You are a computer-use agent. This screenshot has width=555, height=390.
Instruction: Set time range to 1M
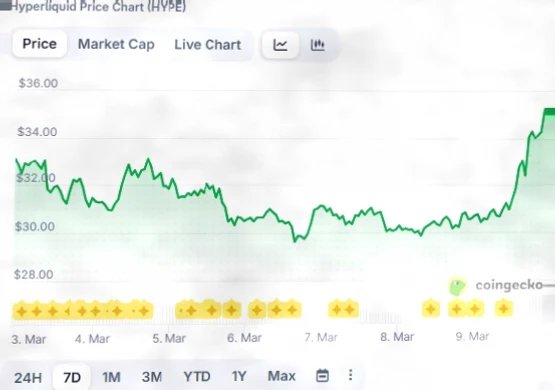111,377
